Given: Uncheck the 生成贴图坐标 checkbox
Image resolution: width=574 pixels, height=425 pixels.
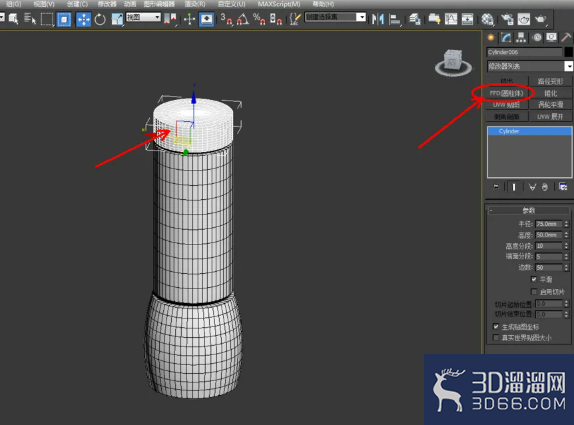Looking at the screenshot, I should tap(496, 327).
